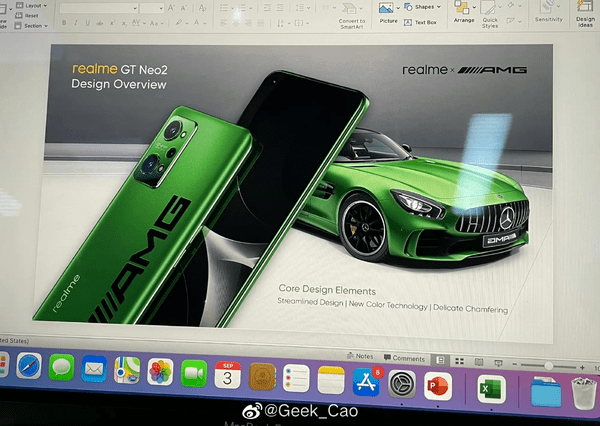Click the Reset slide button

32,16
